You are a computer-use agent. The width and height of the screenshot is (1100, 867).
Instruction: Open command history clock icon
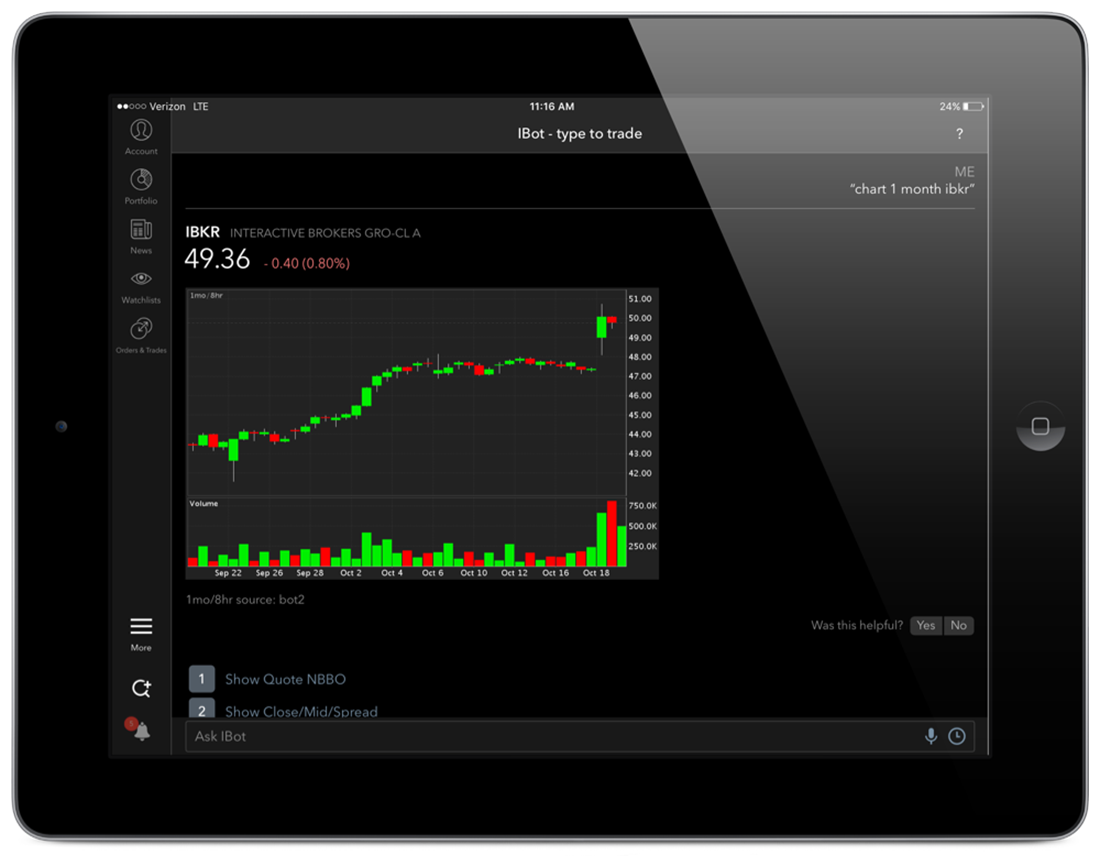point(957,736)
